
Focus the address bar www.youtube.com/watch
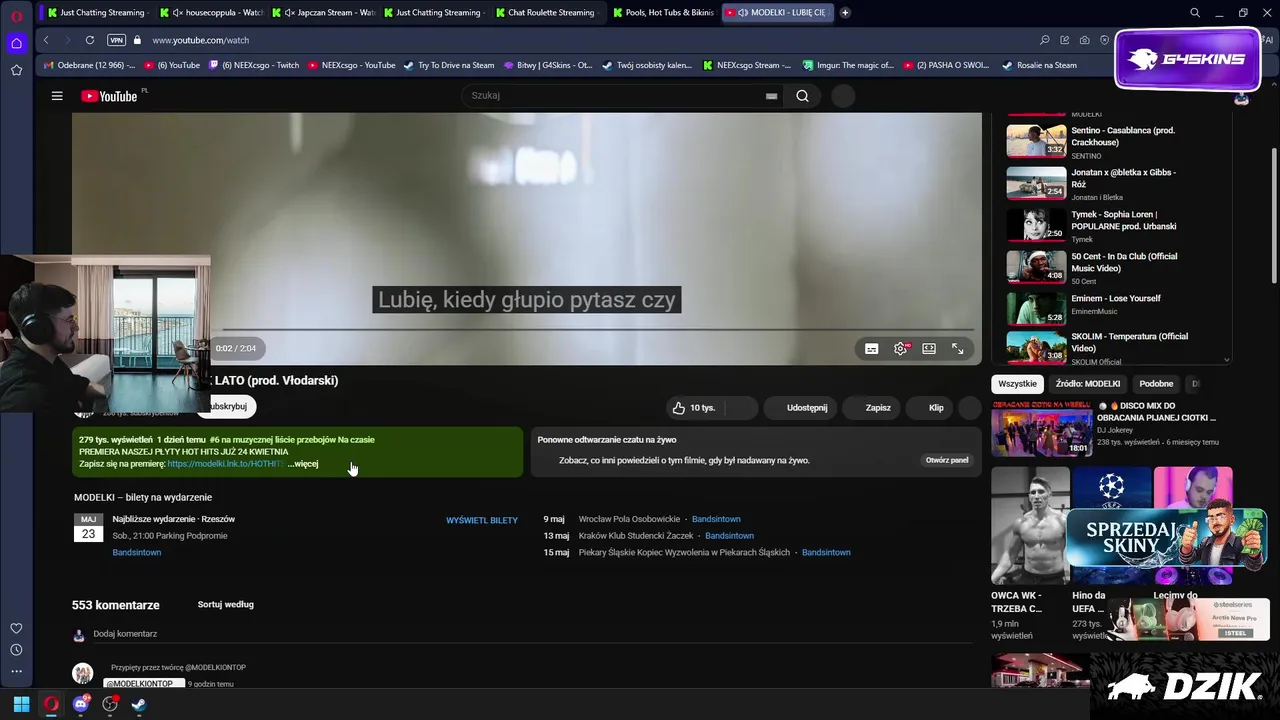tap(200, 40)
